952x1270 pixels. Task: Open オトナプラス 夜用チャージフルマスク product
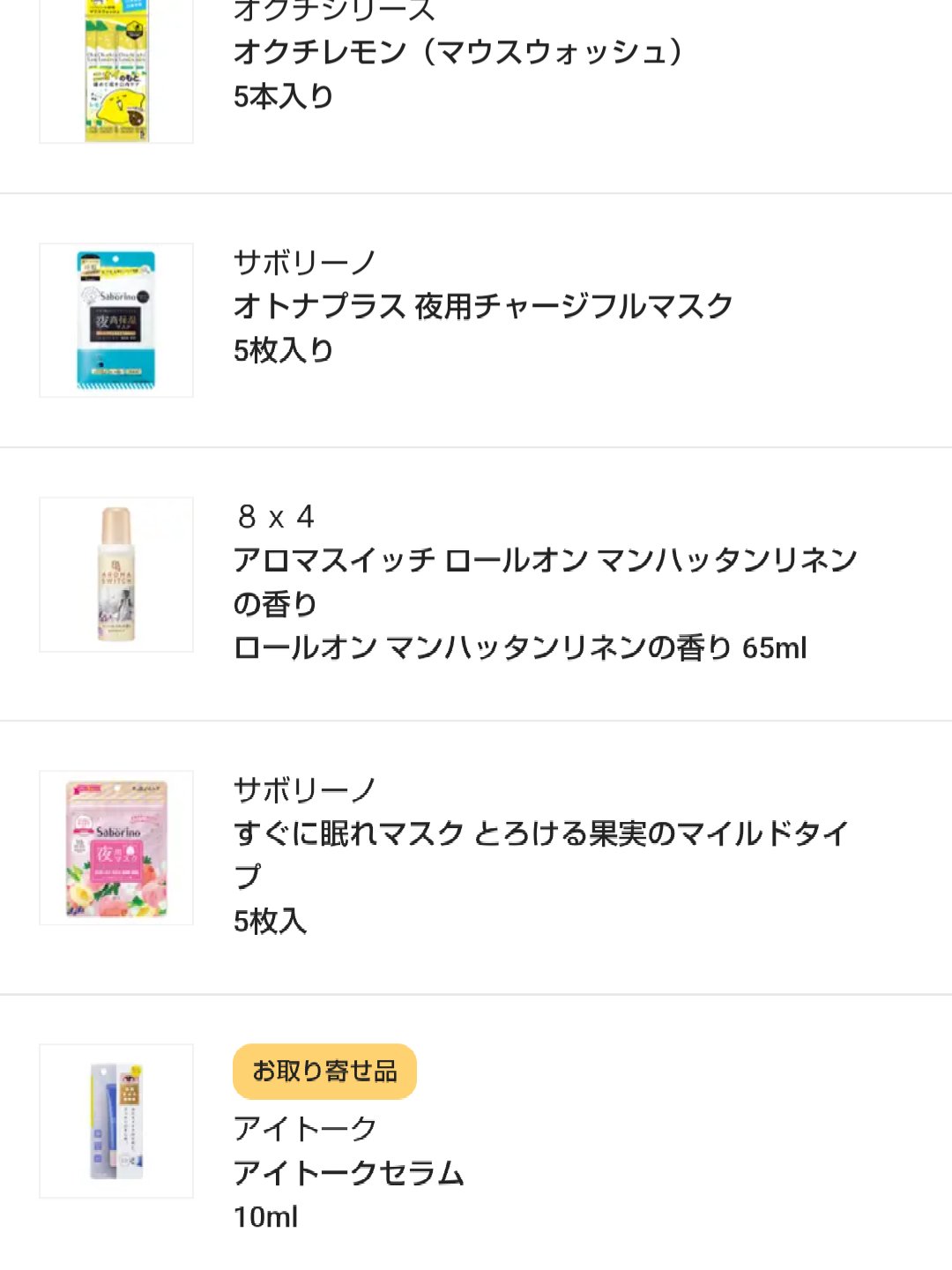point(483,306)
